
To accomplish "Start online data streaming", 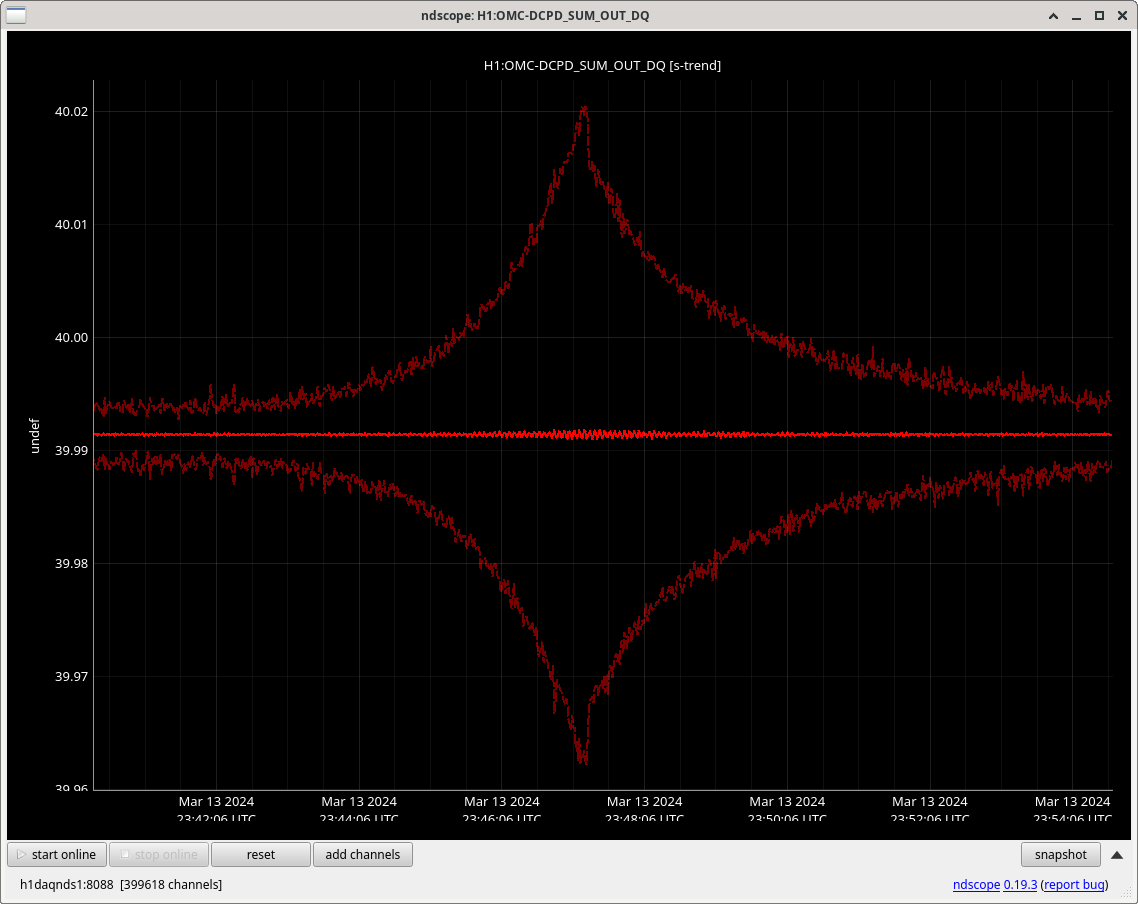I will coord(57,855).
